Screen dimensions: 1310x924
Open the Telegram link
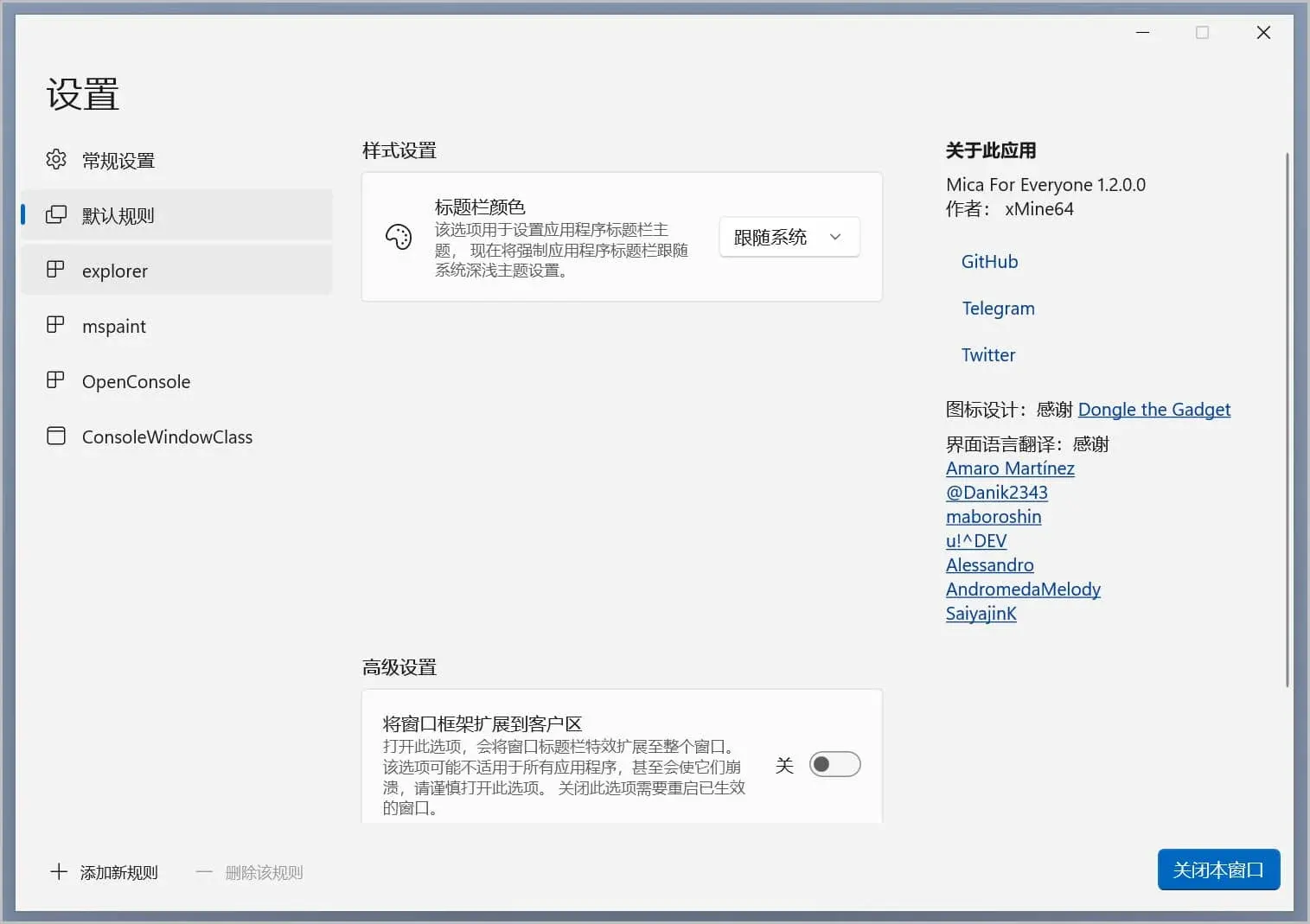click(x=998, y=309)
